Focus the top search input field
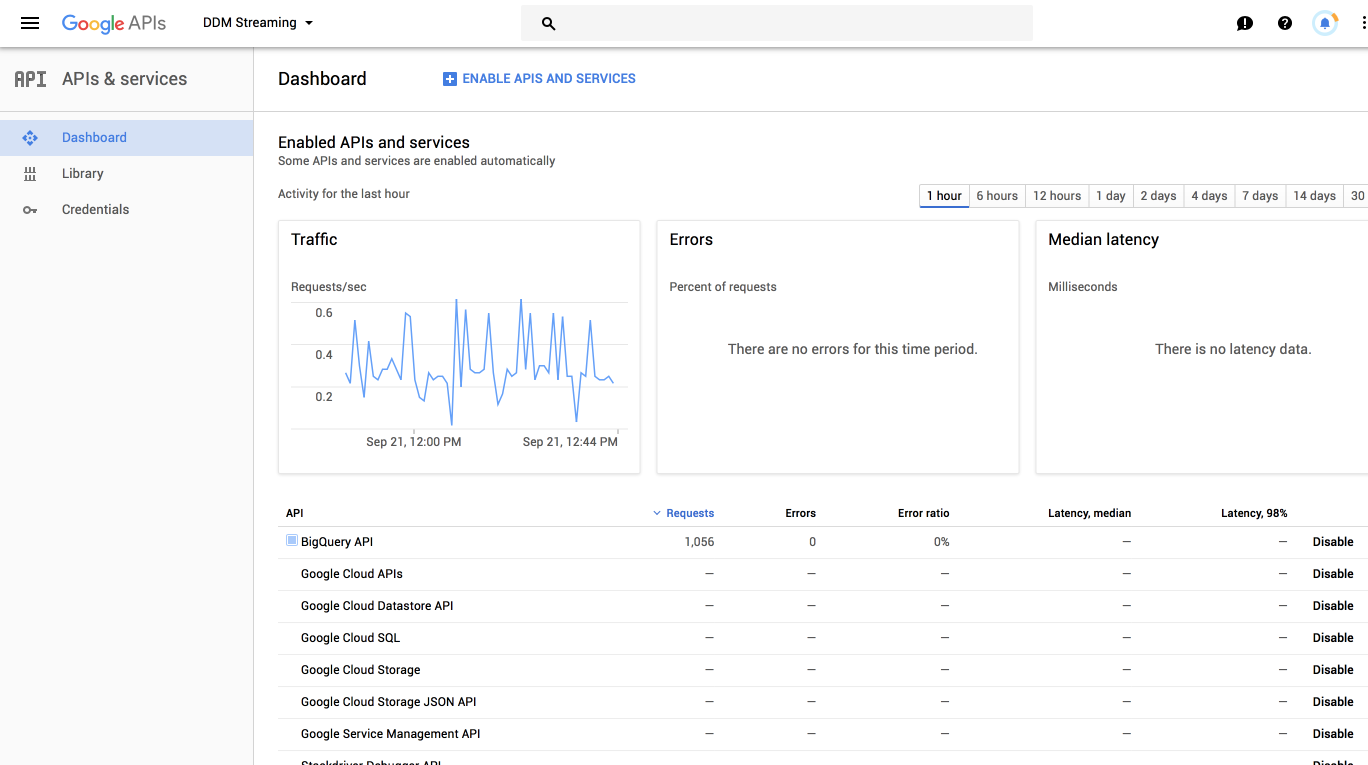 tap(777, 23)
